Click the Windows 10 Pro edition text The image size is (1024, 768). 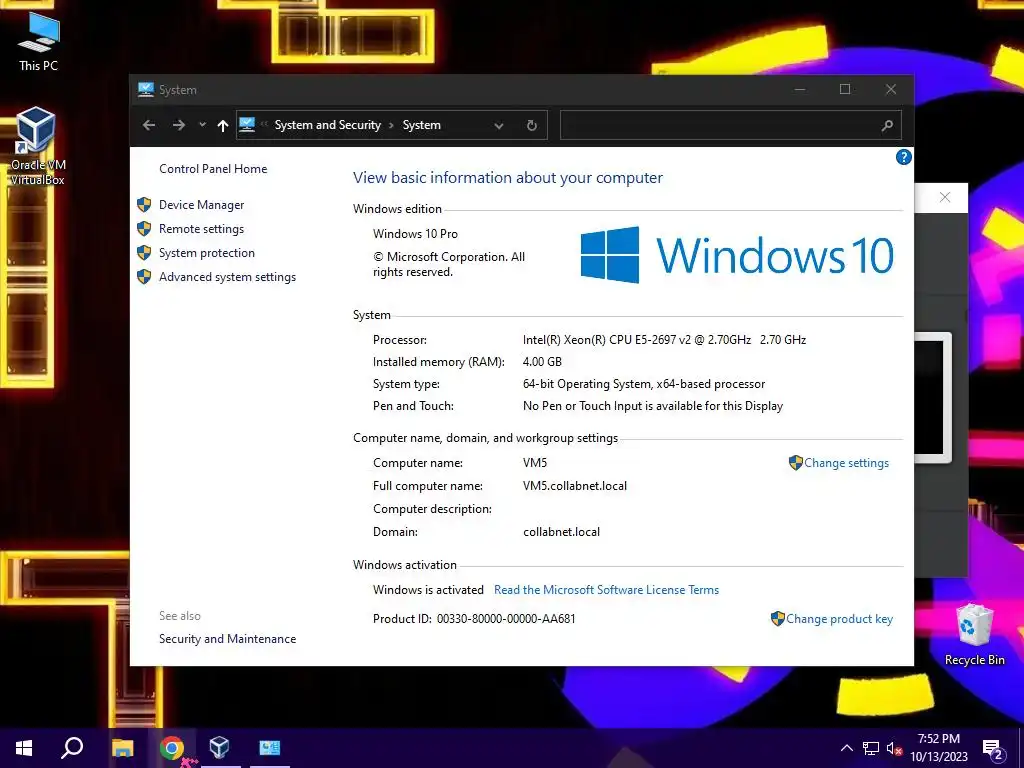[415, 234]
